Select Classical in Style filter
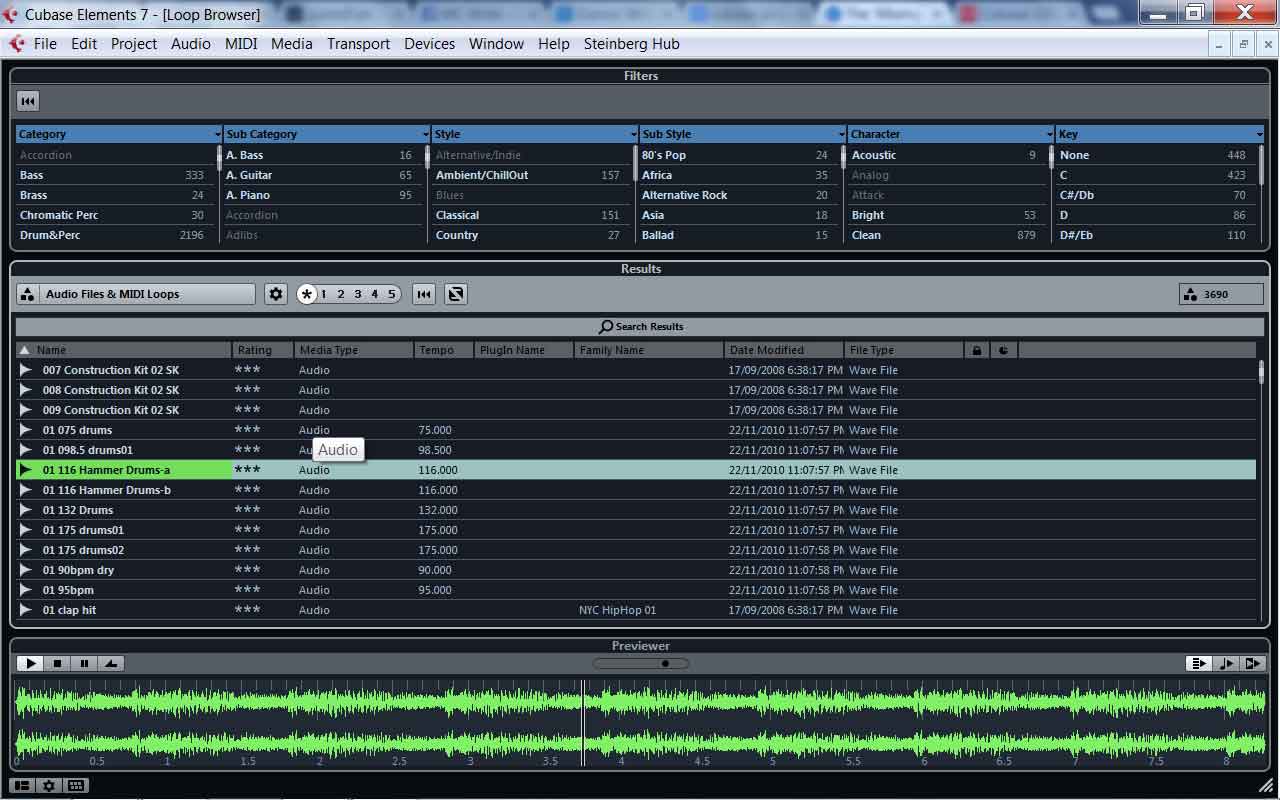Image resolution: width=1280 pixels, height=800 pixels. (528, 215)
